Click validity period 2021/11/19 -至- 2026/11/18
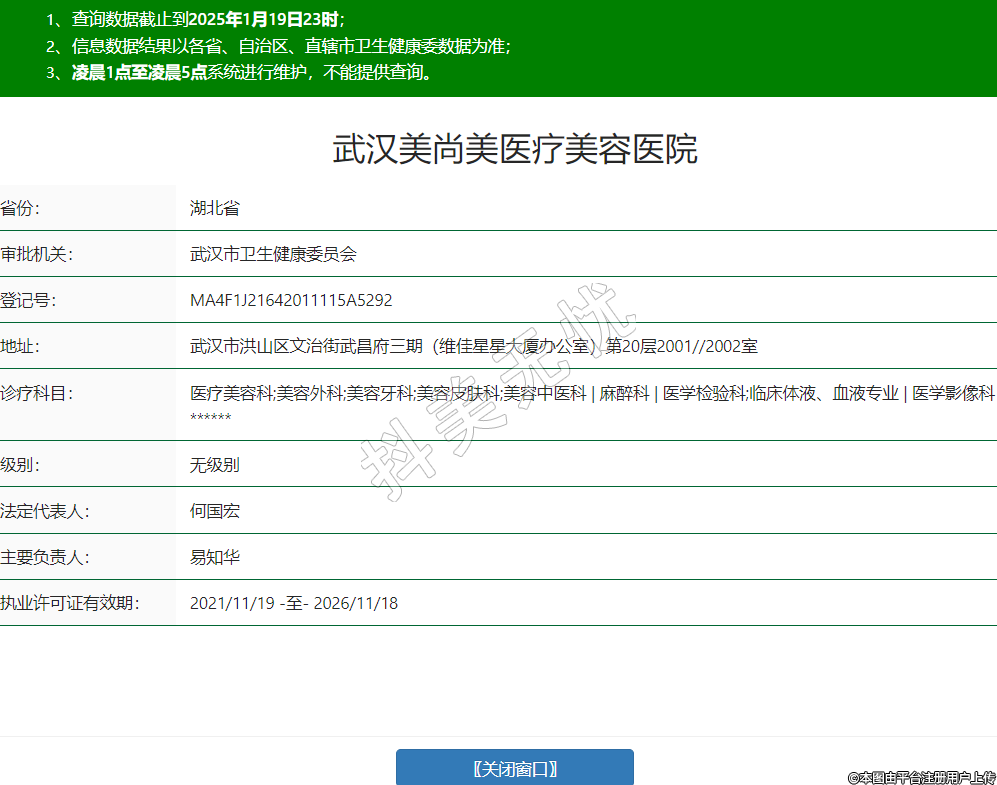This screenshot has width=997, height=785. click(294, 603)
